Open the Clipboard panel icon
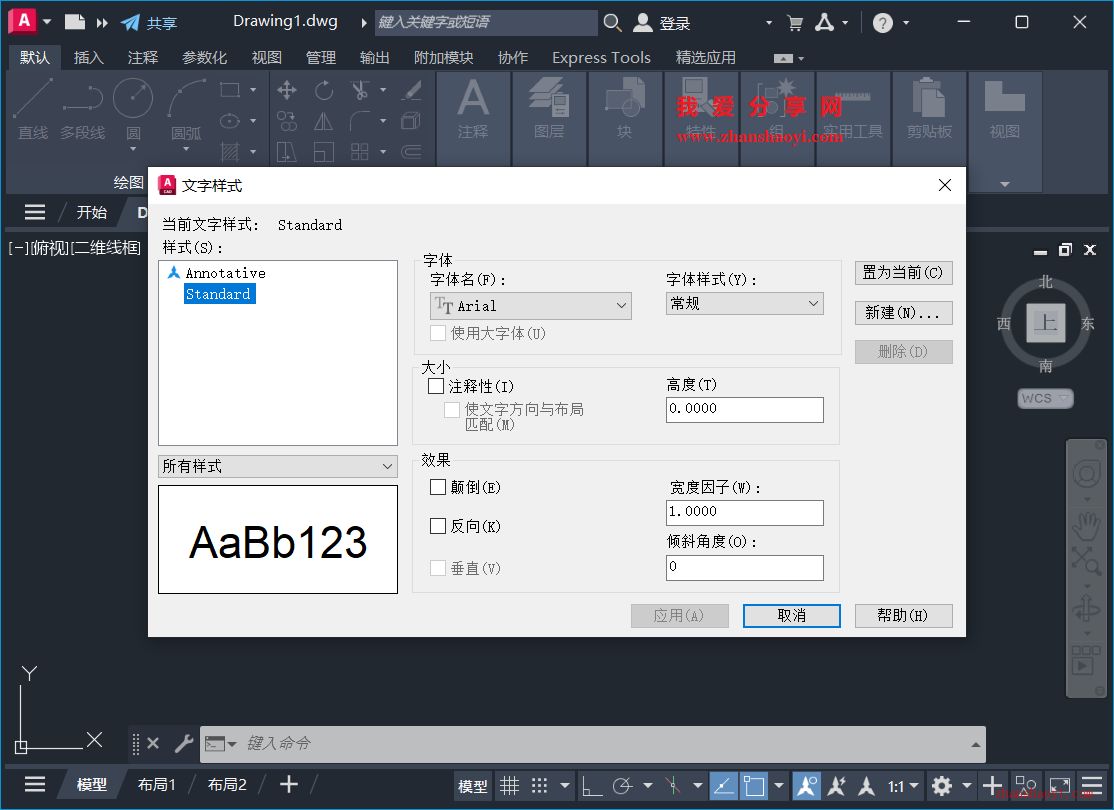The width and height of the screenshot is (1114, 810). (929, 108)
